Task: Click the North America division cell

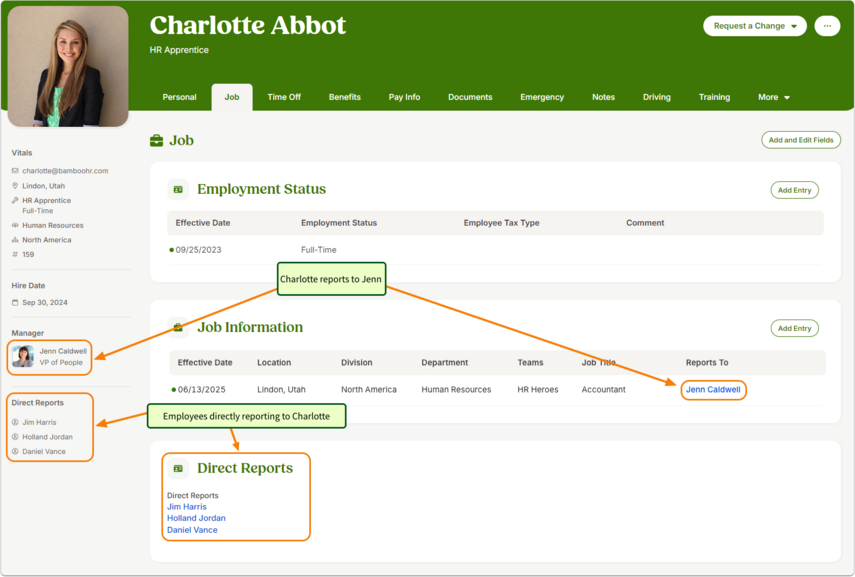Action: (x=369, y=389)
